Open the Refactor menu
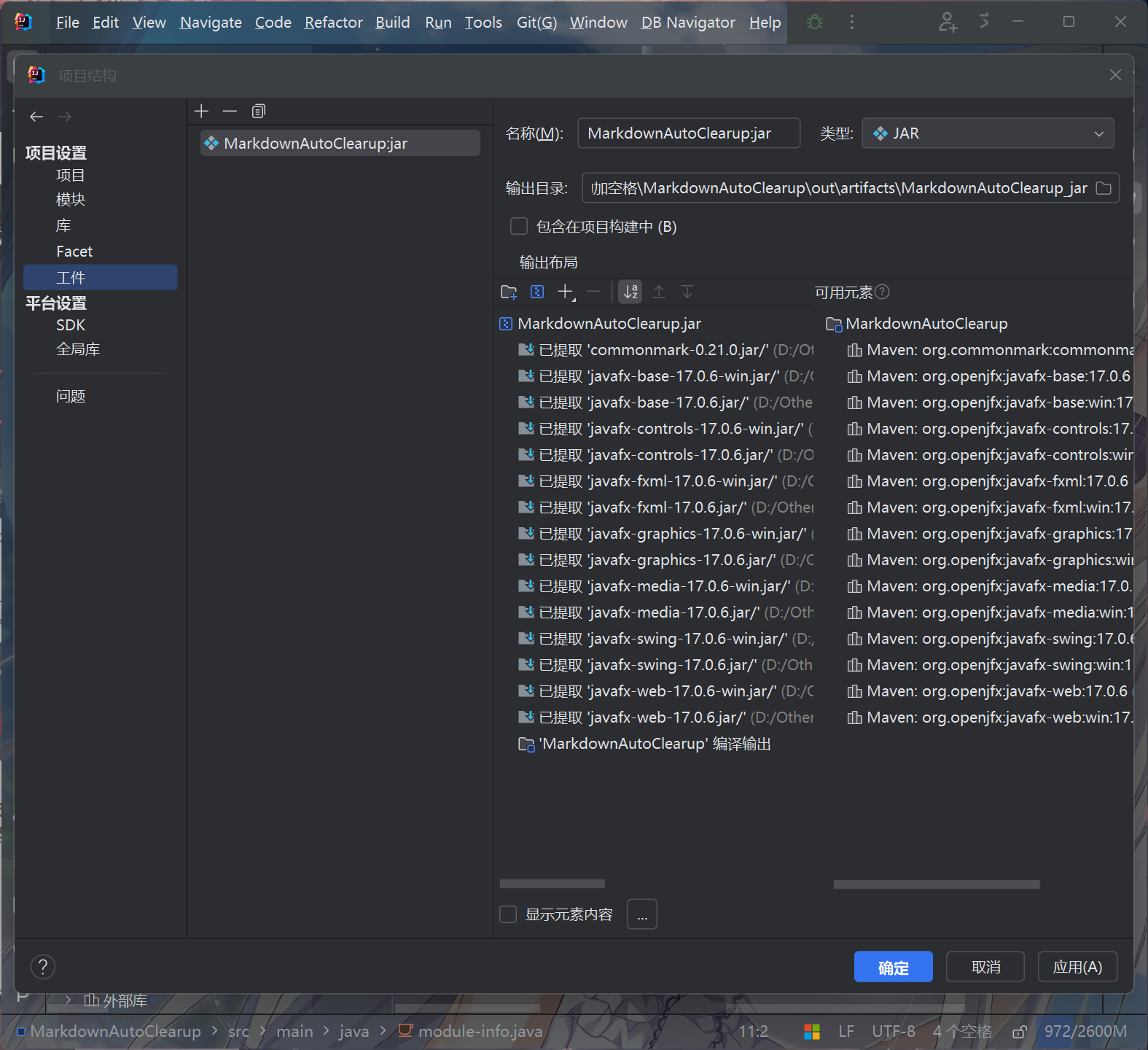The height and width of the screenshot is (1050, 1148). point(333,23)
